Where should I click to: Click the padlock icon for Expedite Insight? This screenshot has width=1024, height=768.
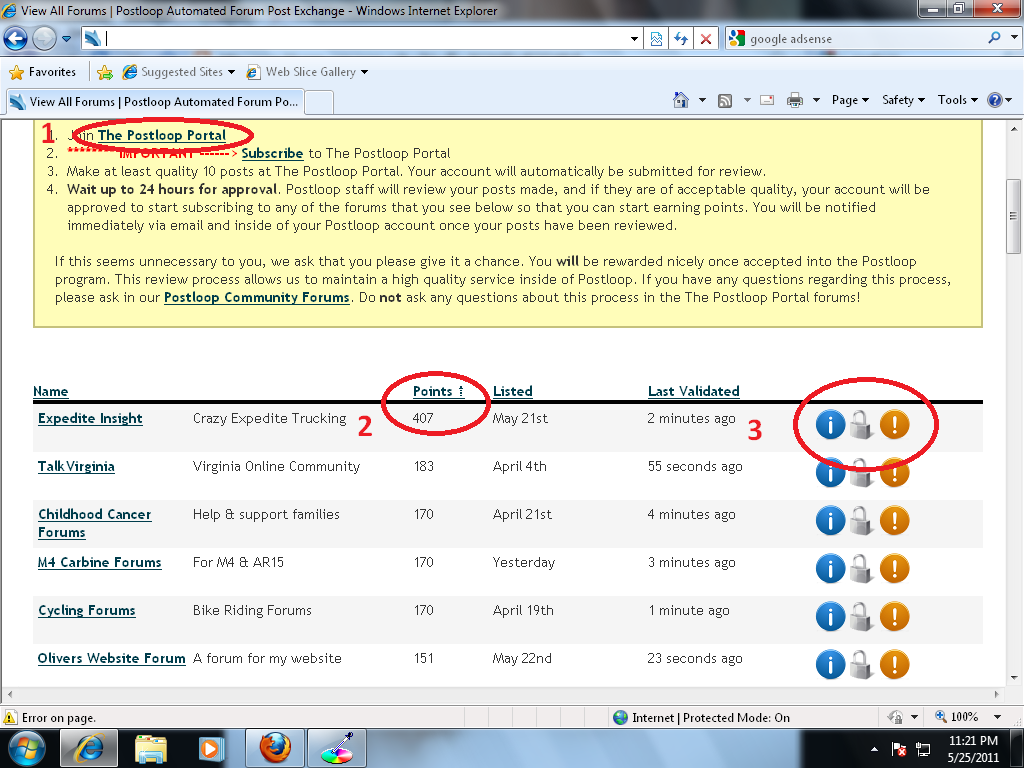(861, 425)
